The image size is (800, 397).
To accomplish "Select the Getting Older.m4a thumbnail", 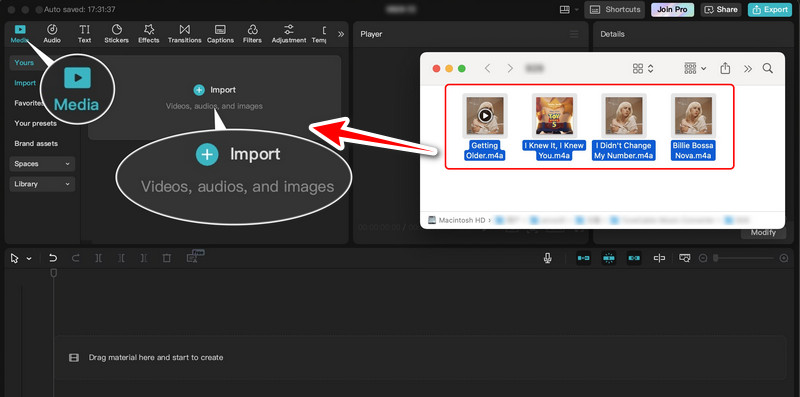I will click(485, 116).
